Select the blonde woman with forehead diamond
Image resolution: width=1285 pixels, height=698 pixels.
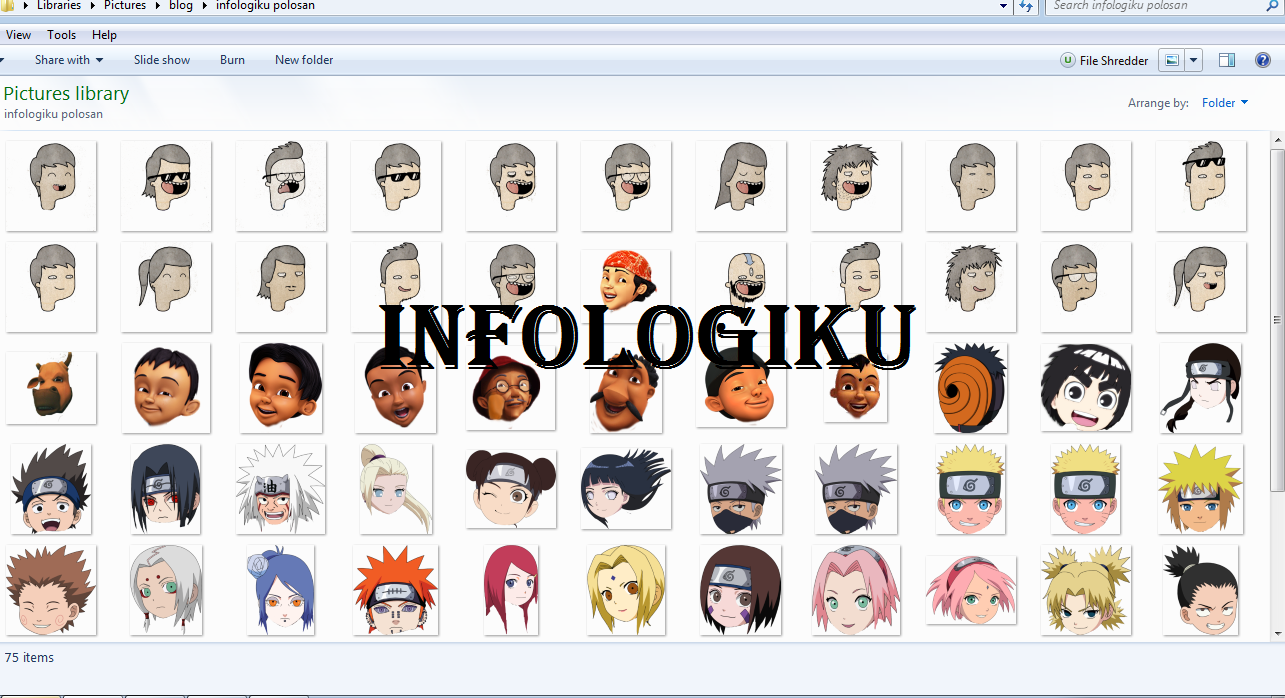click(x=626, y=590)
